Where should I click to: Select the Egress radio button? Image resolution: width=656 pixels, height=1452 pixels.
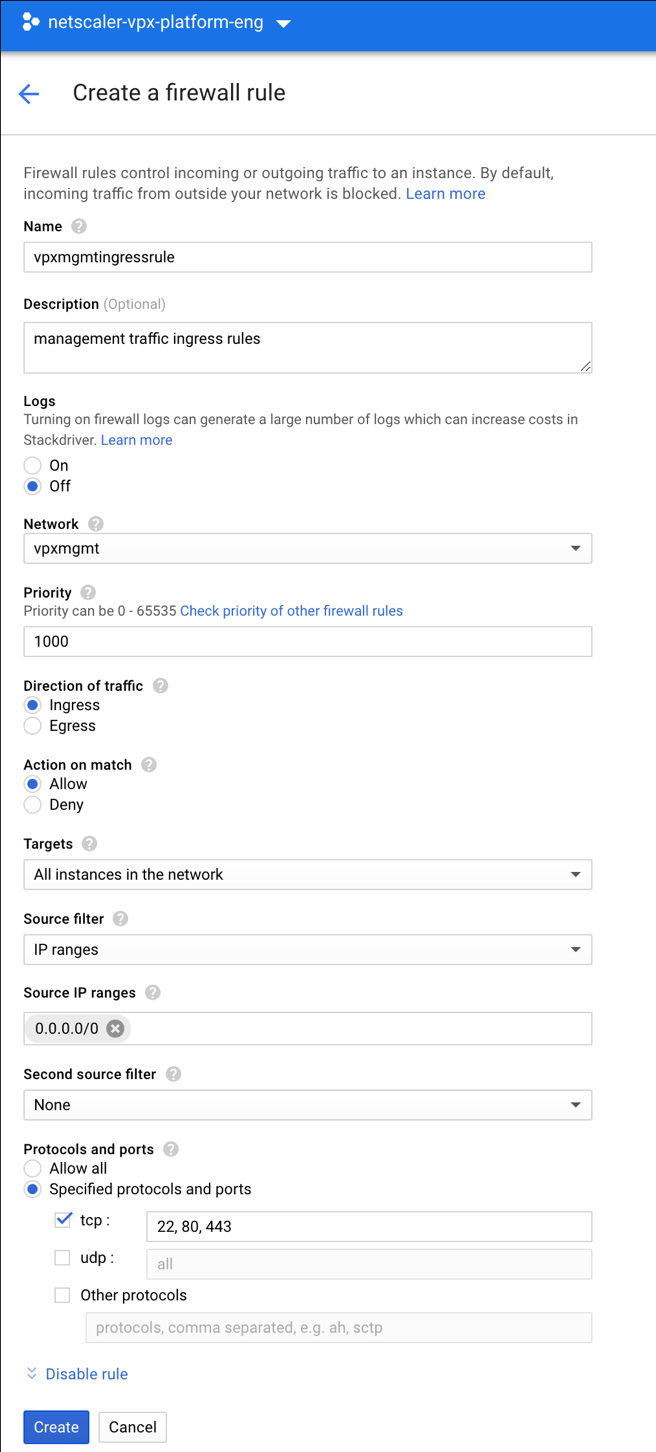33,726
